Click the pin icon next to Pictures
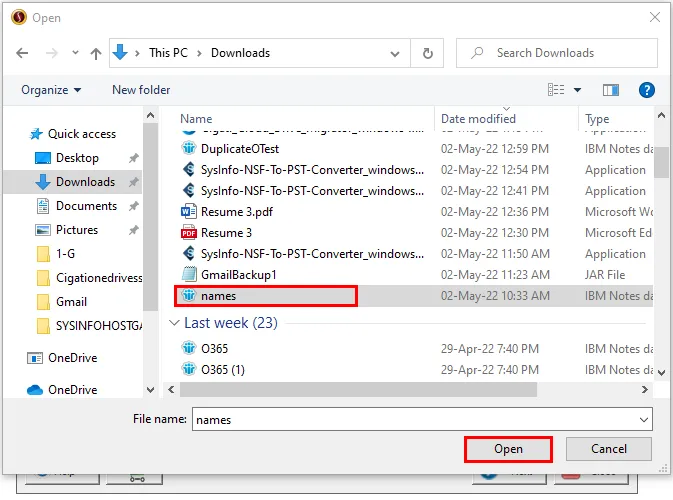Screen dimensions: 673x500 coord(133,230)
